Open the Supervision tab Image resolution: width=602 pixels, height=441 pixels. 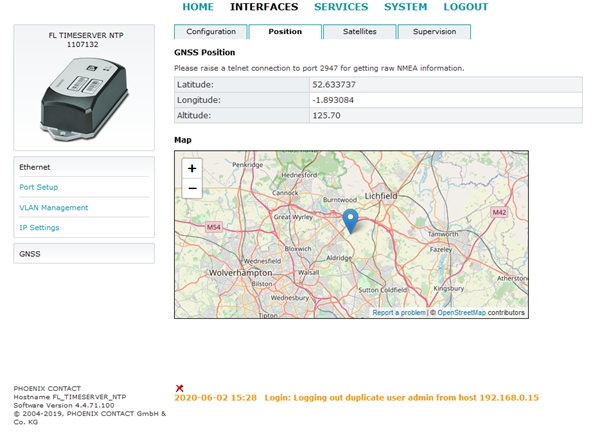point(435,32)
